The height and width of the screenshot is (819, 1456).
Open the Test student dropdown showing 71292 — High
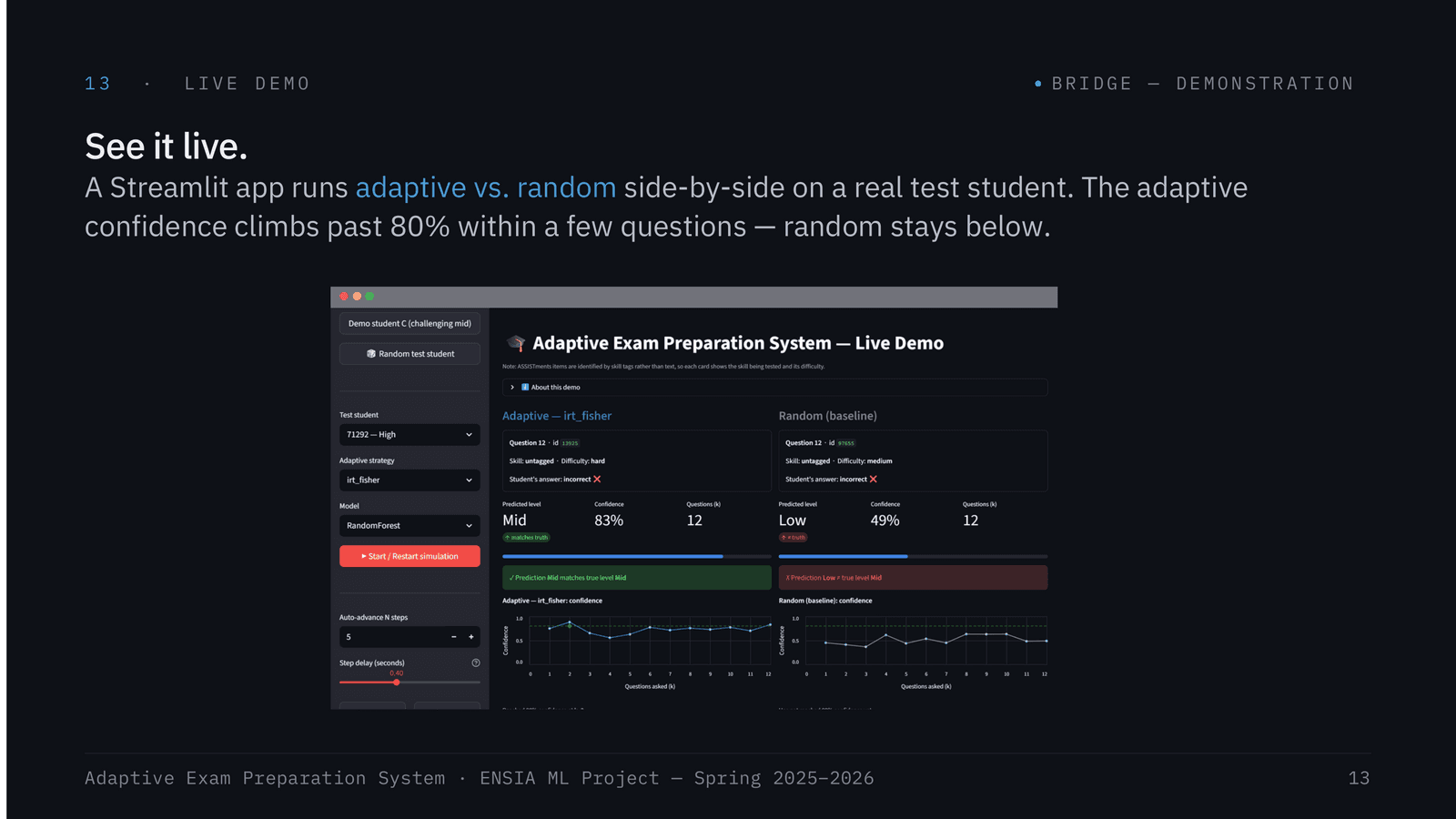[x=409, y=435]
